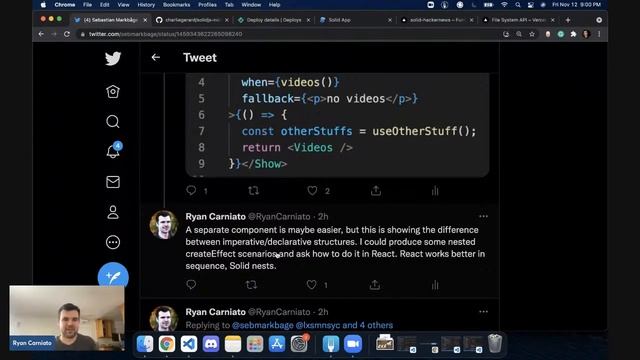The width and height of the screenshot is (640, 360).
Task: Open the History menu
Action: pos(146,5)
